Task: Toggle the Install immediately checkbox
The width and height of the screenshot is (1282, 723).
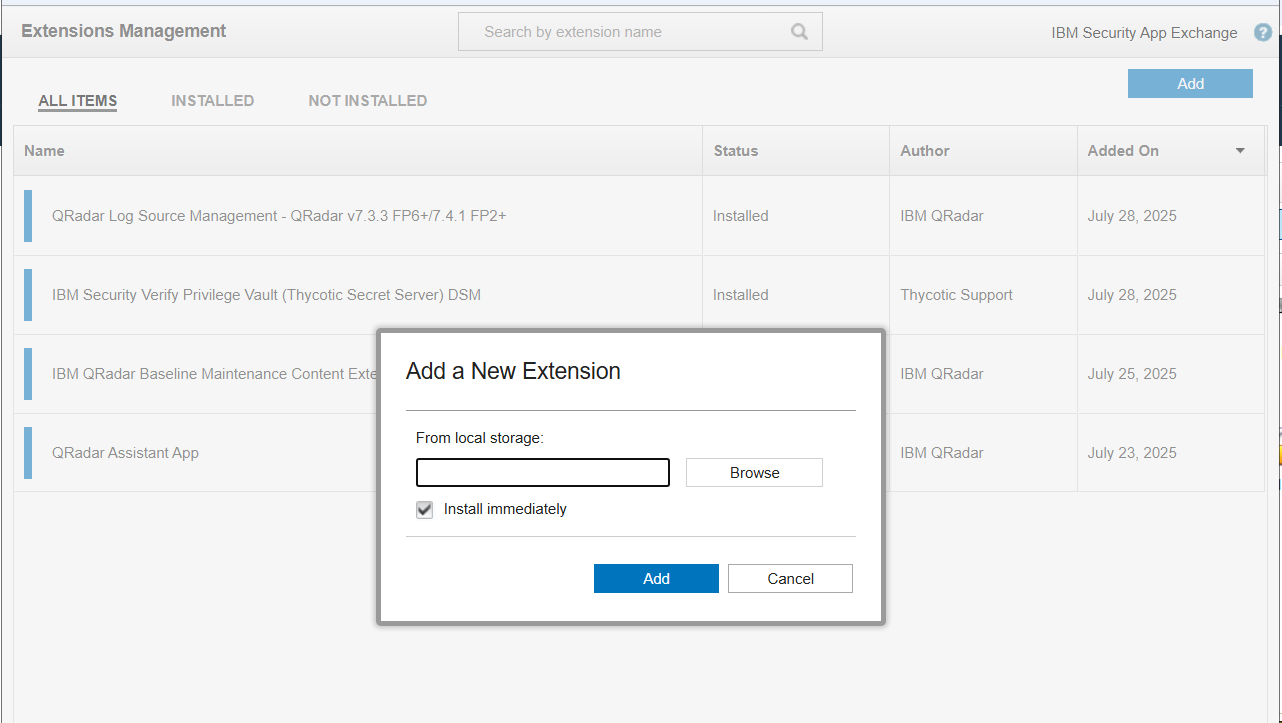Action: (425, 510)
